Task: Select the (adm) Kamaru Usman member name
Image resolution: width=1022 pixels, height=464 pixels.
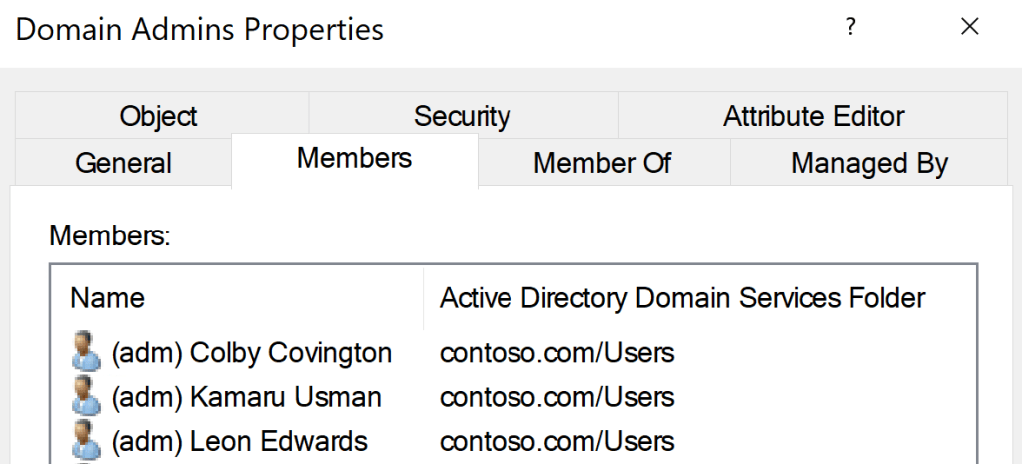Action: click(x=246, y=397)
